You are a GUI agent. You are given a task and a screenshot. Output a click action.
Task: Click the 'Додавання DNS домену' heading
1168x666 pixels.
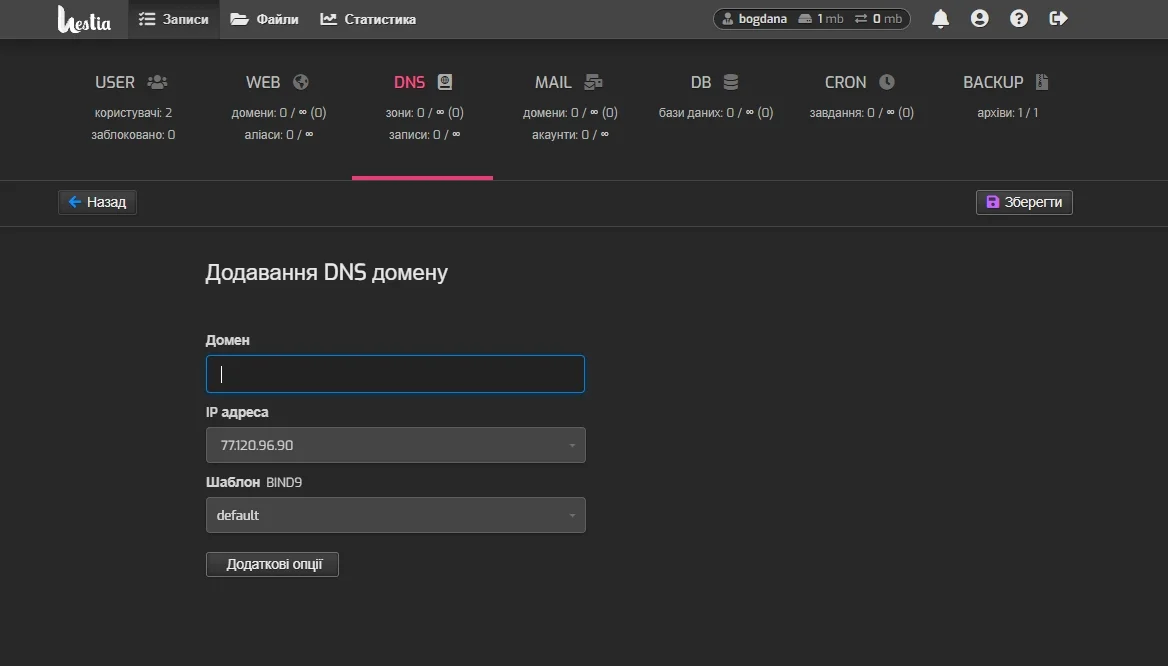click(x=326, y=273)
